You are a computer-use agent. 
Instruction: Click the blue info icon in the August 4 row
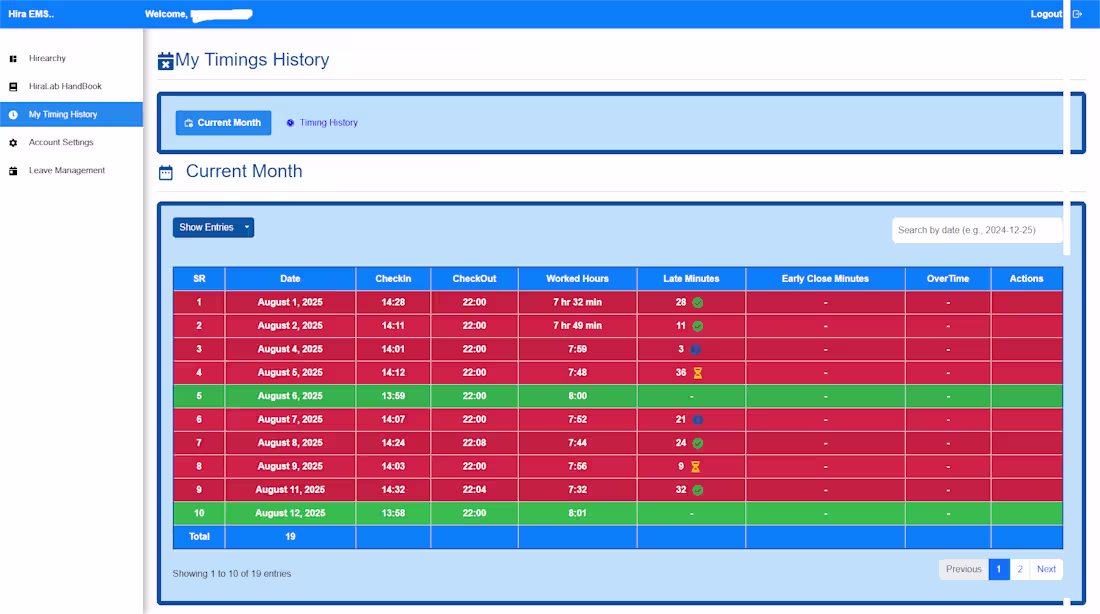pos(694,348)
